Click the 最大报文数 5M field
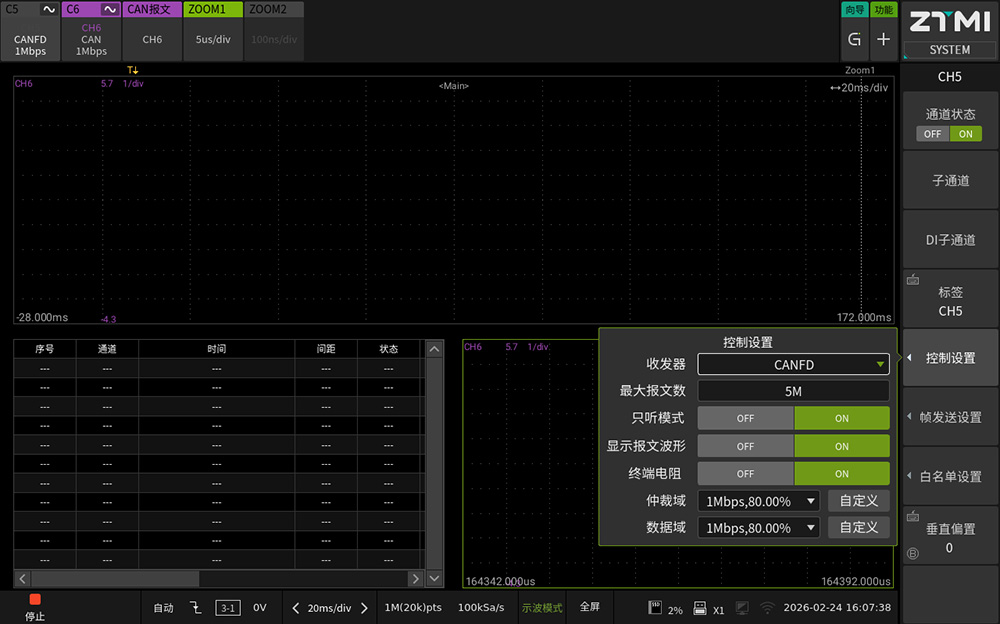This screenshot has height=624, width=1000. coord(793,392)
